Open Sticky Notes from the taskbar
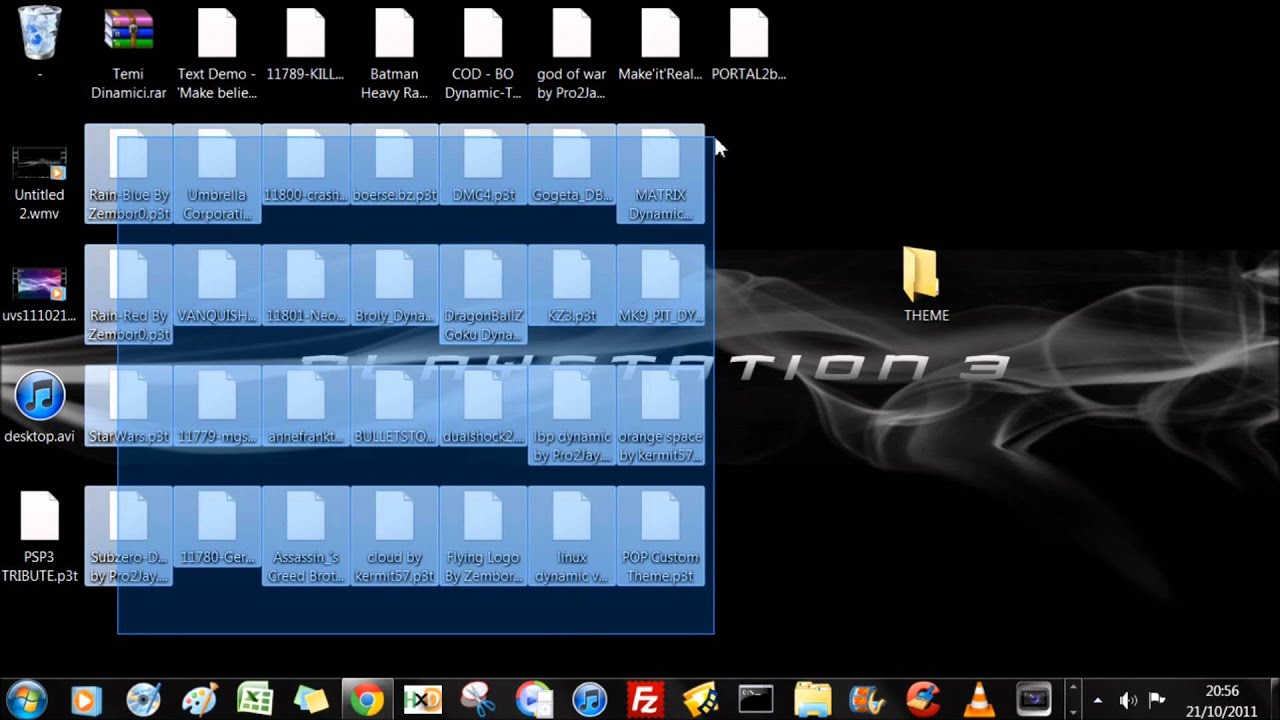 [310, 699]
